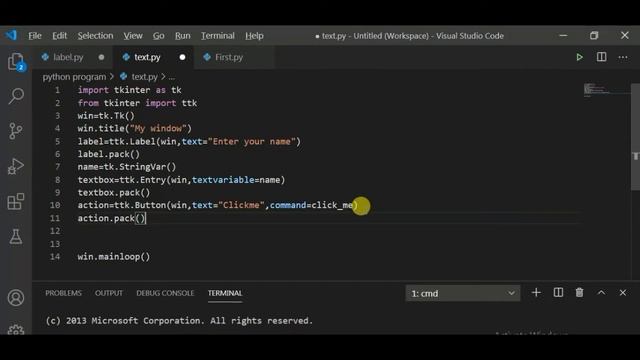Click 'python program' breadcrumb folder

point(74,77)
